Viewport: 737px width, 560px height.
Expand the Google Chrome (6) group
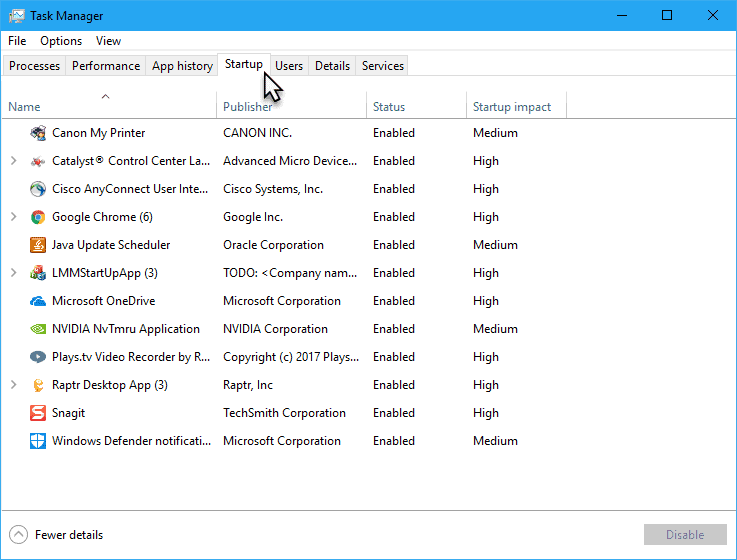coord(14,217)
